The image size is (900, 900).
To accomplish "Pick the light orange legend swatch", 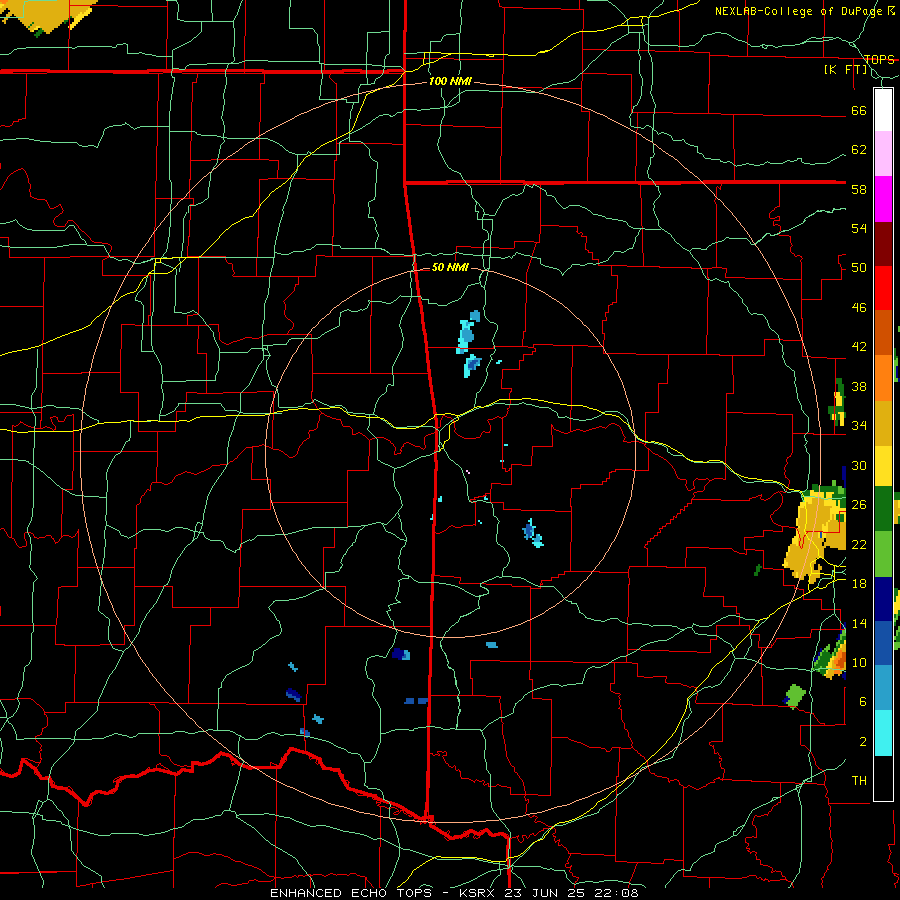I will coord(883,377).
